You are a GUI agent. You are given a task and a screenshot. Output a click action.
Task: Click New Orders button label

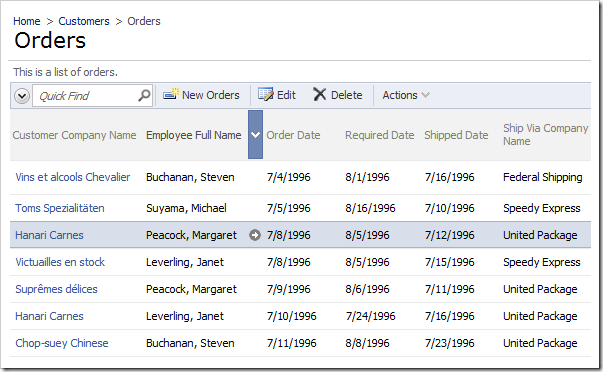pos(211,95)
